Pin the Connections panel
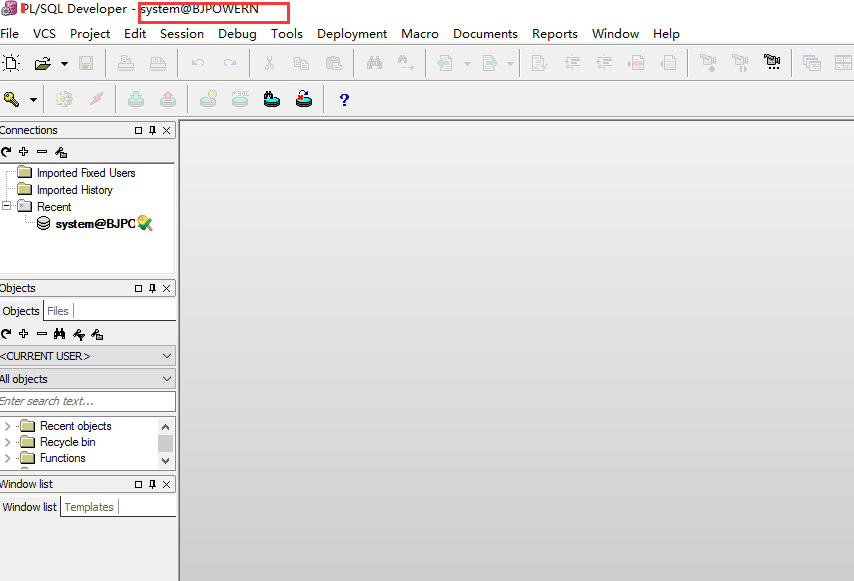This screenshot has height=581, width=854. pos(152,130)
